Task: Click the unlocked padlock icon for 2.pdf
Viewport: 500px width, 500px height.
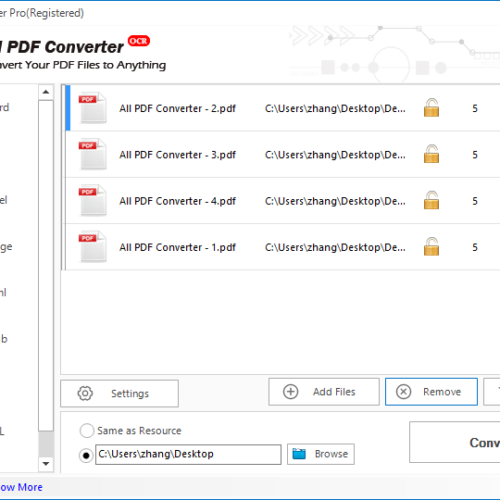Action: [x=431, y=108]
